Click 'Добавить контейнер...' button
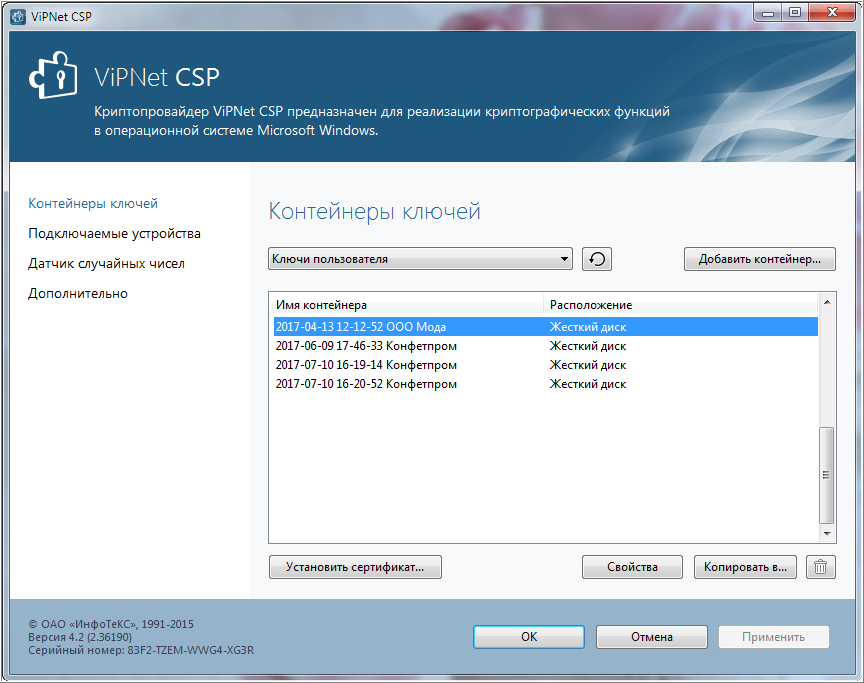The width and height of the screenshot is (864, 683). [760, 259]
